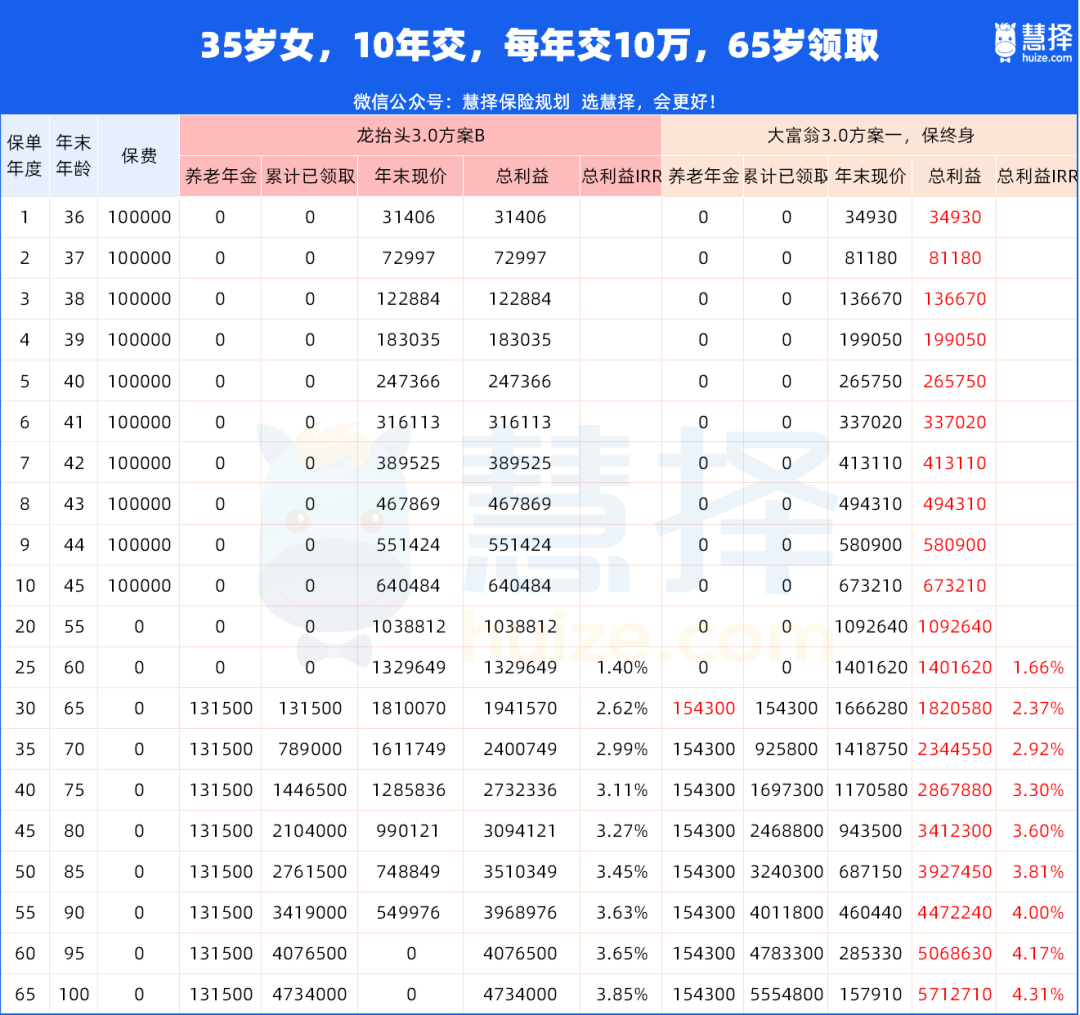Click the 年末年龄 column header
1080x1015 pixels.
point(73,155)
